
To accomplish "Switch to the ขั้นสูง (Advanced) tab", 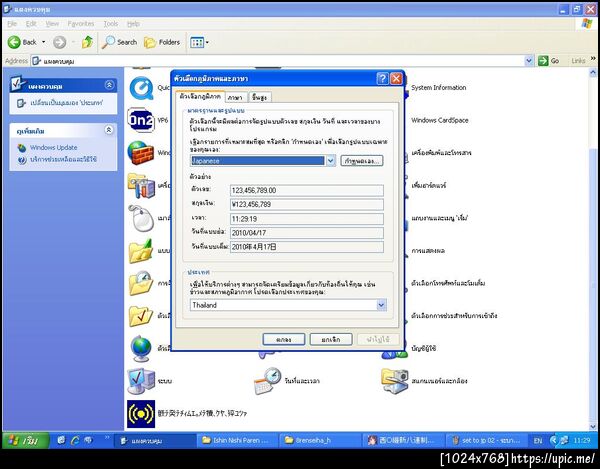I will click(x=259, y=98).
